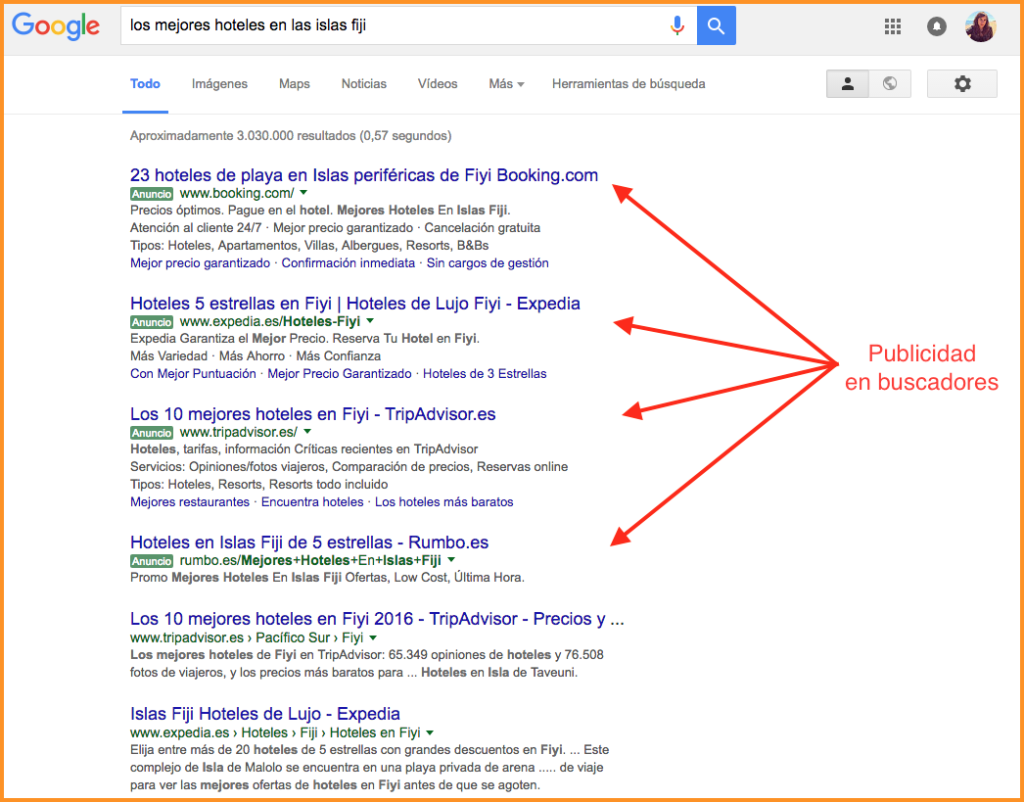Click Mejor Precio Garantizado sitelink under Expedia
The height and width of the screenshot is (802, 1024).
pyautogui.click(x=340, y=374)
